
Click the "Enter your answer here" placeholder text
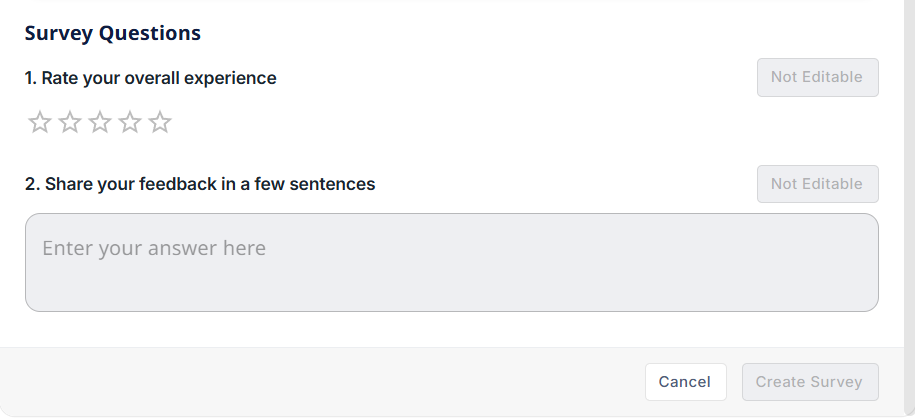tap(154, 248)
